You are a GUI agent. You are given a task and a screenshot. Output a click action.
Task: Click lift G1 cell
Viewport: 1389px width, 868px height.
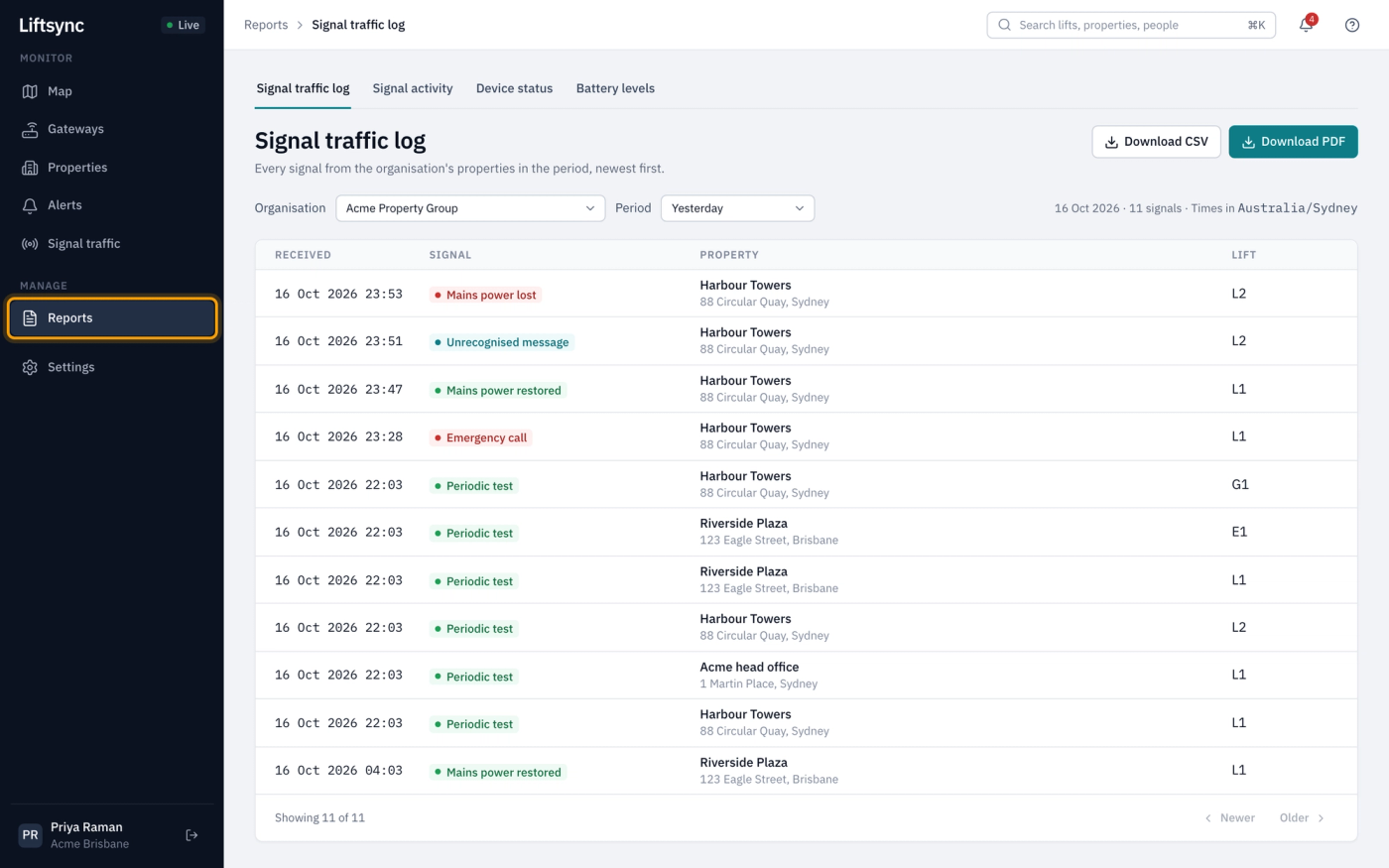(x=1240, y=485)
